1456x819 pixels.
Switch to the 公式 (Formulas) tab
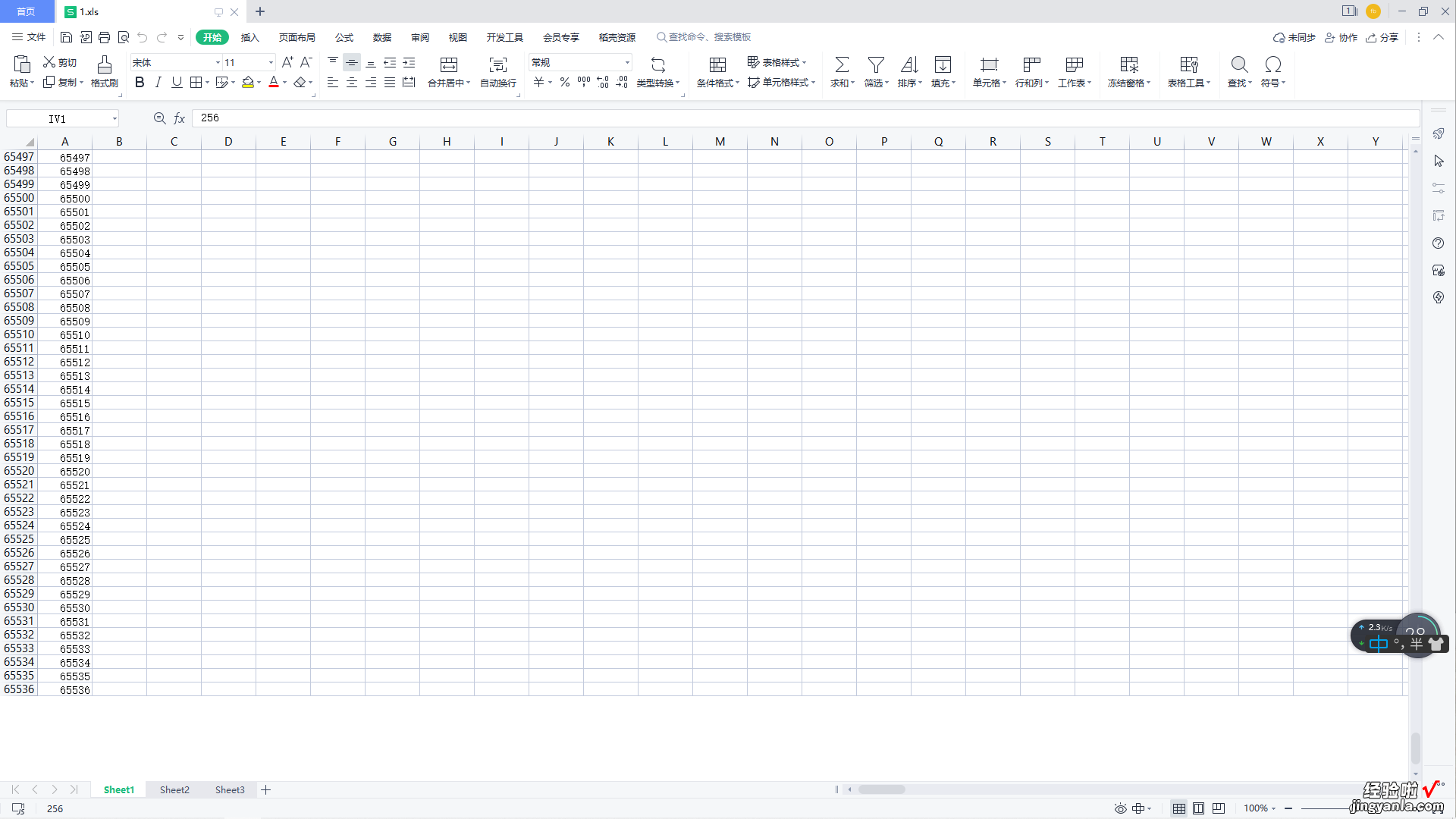point(344,37)
